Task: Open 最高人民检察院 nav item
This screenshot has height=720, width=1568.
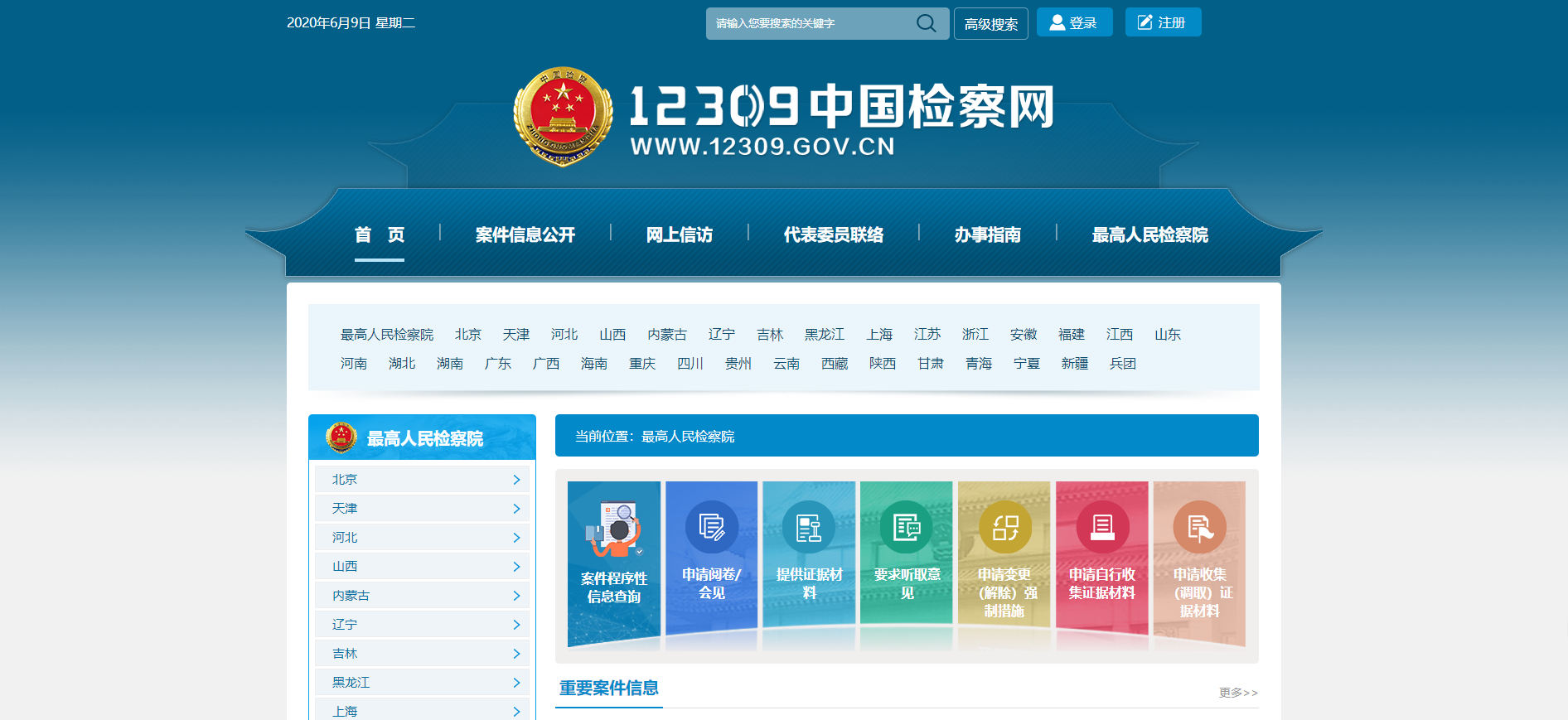Action: 1150,235
